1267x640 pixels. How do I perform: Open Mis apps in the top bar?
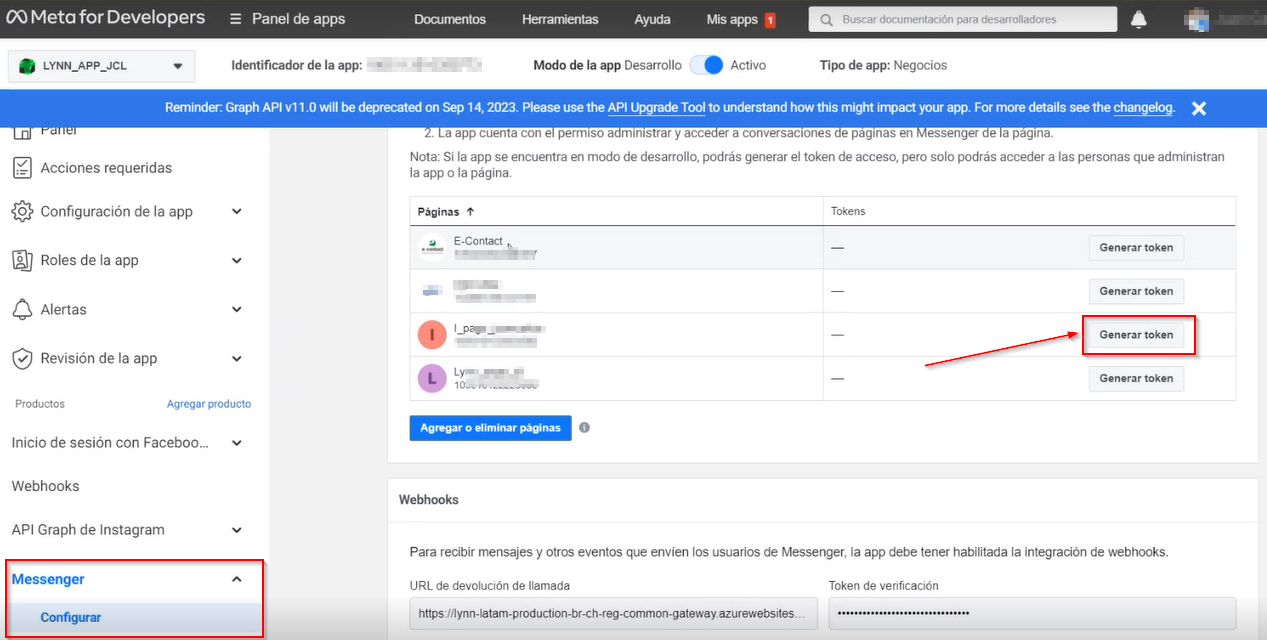coord(732,19)
